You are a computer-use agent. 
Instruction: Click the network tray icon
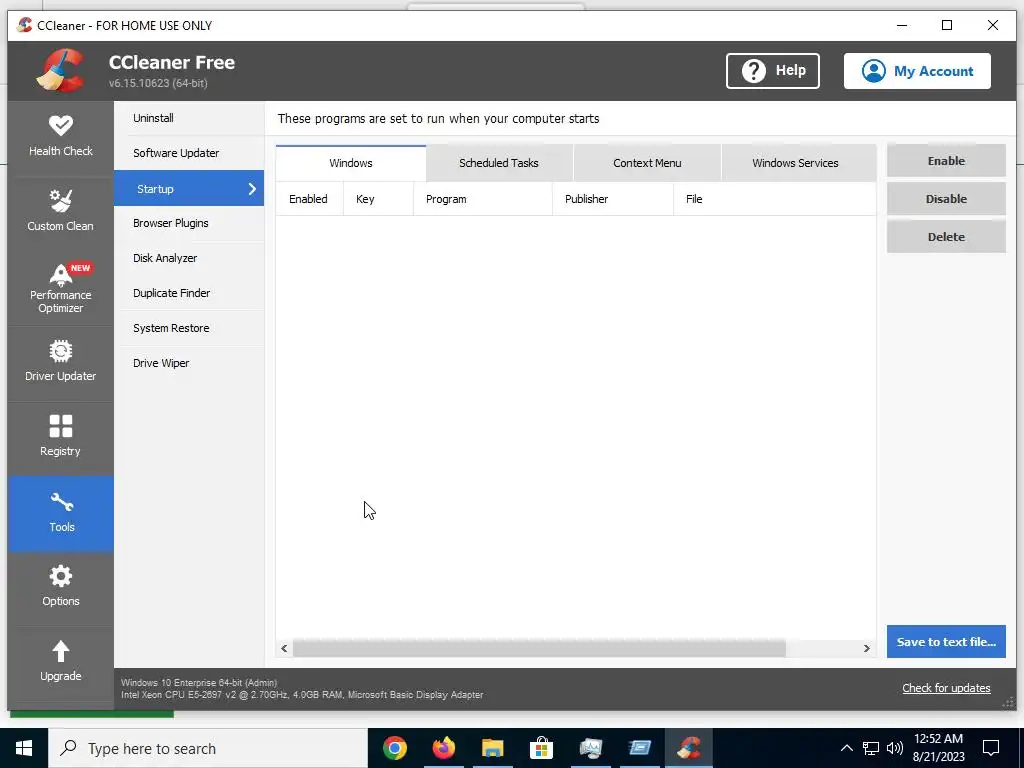click(871, 748)
